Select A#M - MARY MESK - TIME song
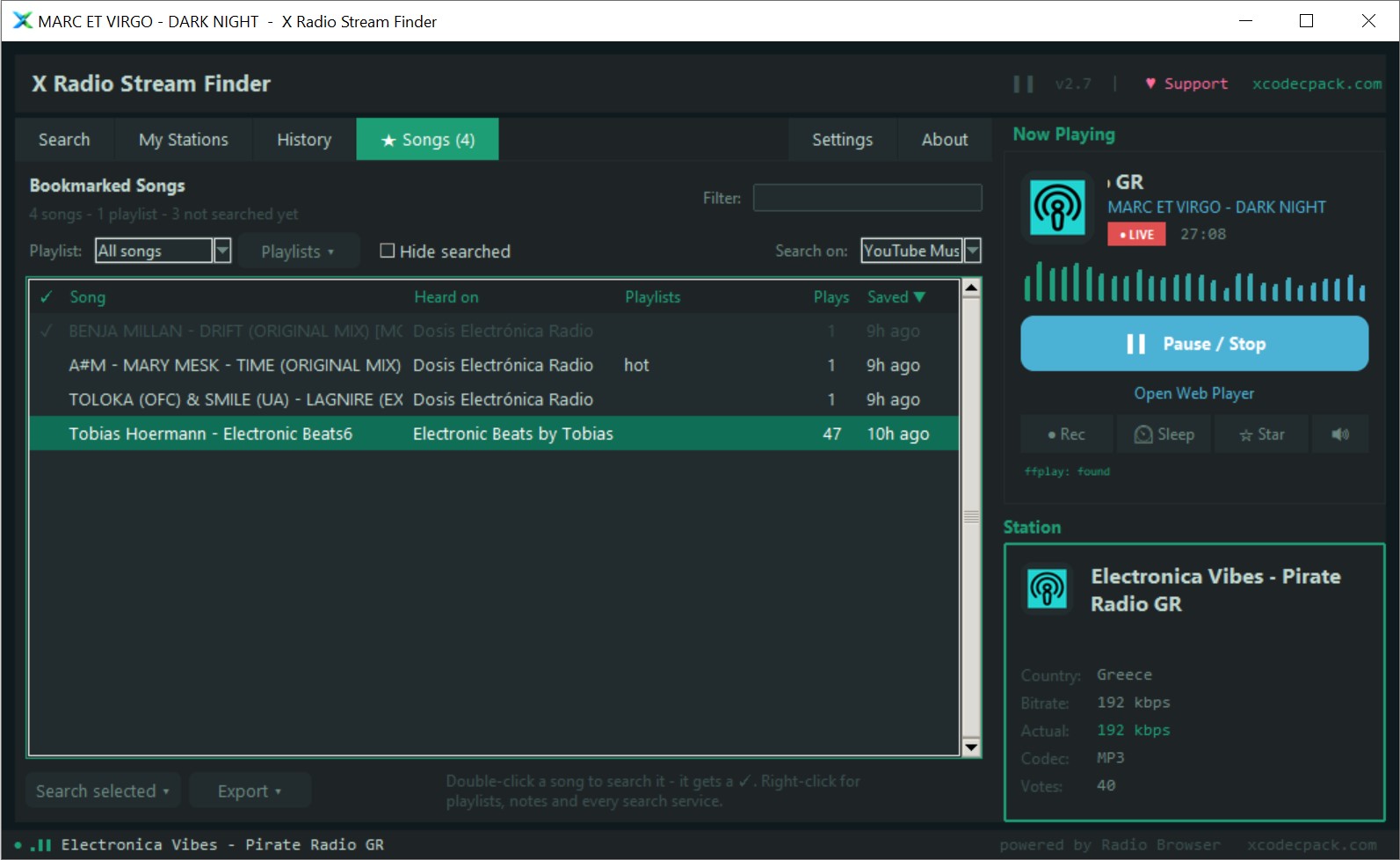The width and height of the screenshot is (1400, 860). [494, 366]
